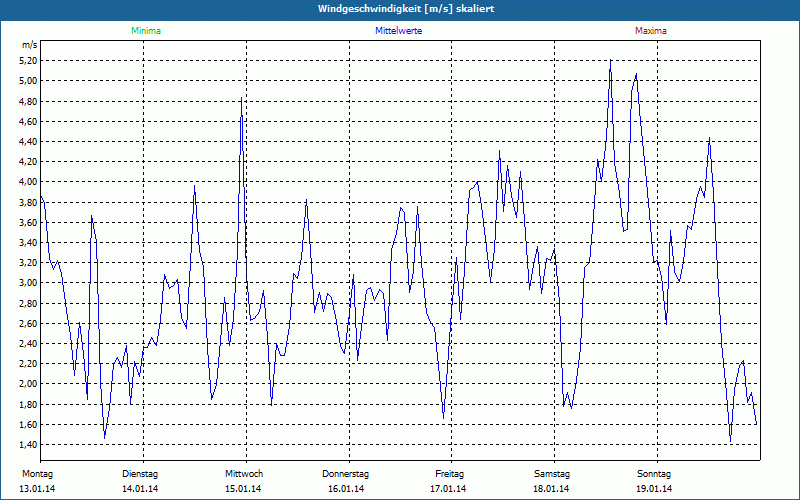
Task: Click the date 16.01.14
Action: (346, 489)
